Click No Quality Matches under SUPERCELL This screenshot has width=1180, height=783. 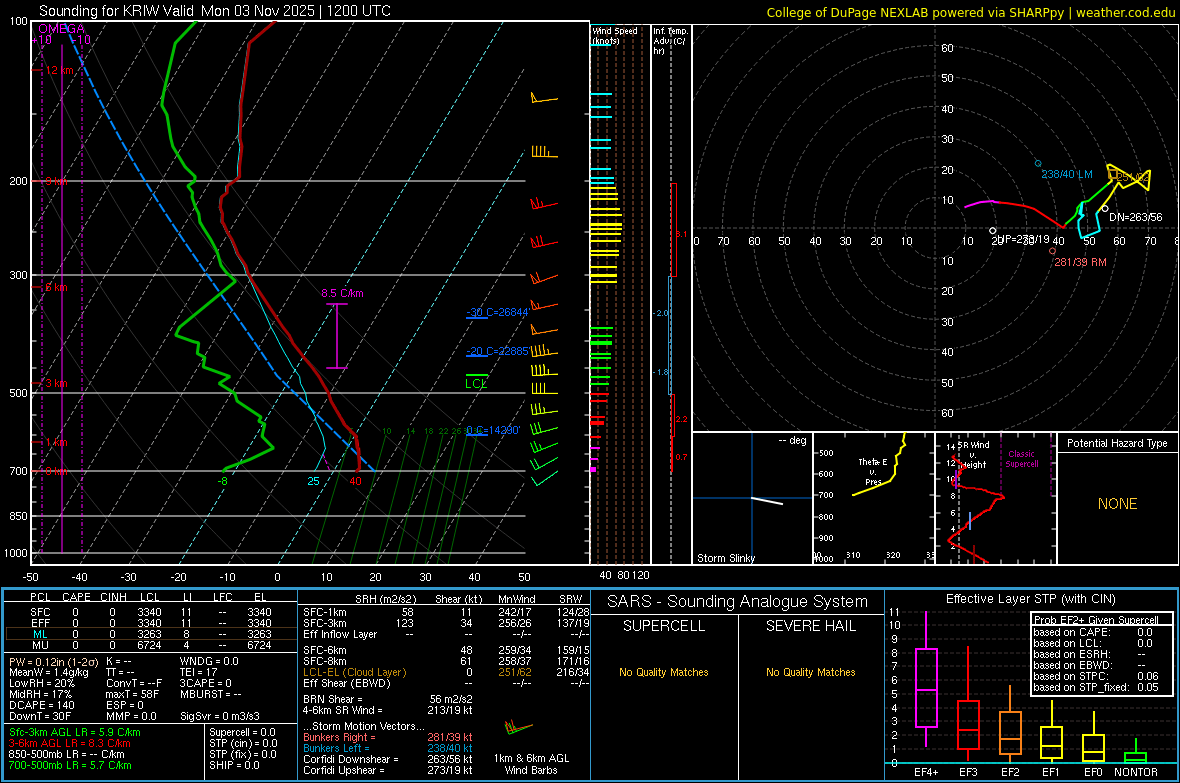[x=664, y=672]
